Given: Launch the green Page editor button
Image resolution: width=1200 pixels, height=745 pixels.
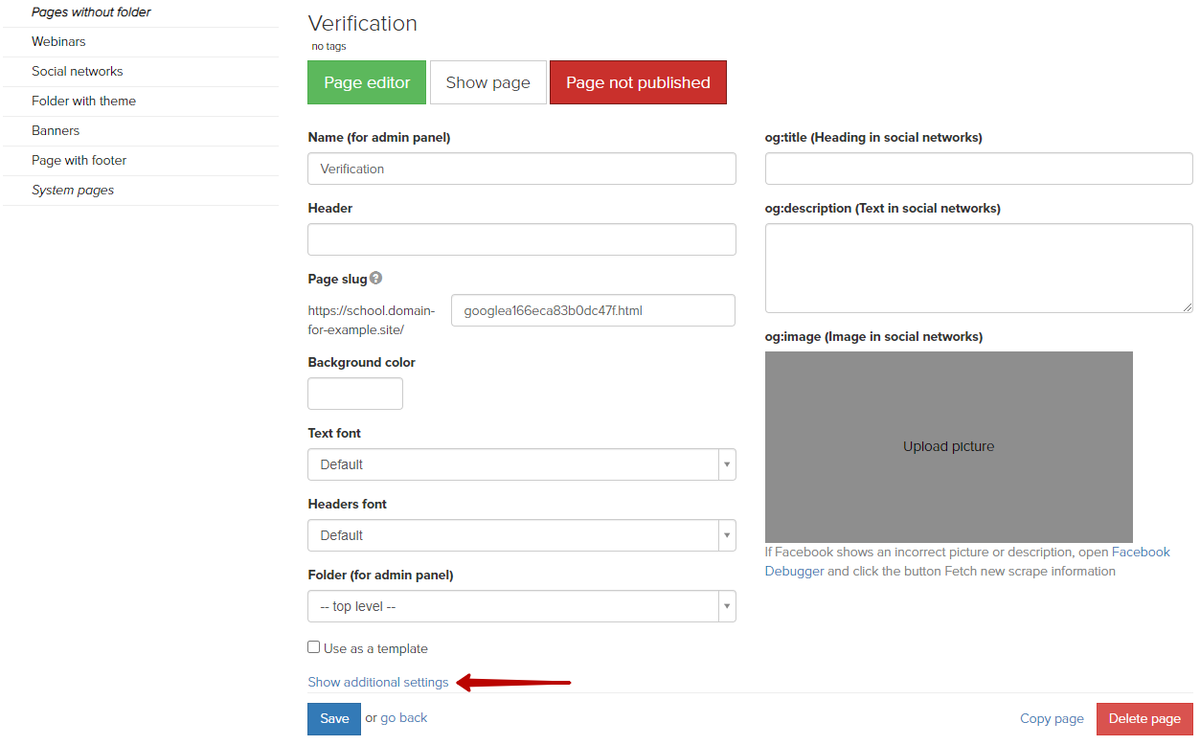Looking at the screenshot, I should (367, 82).
